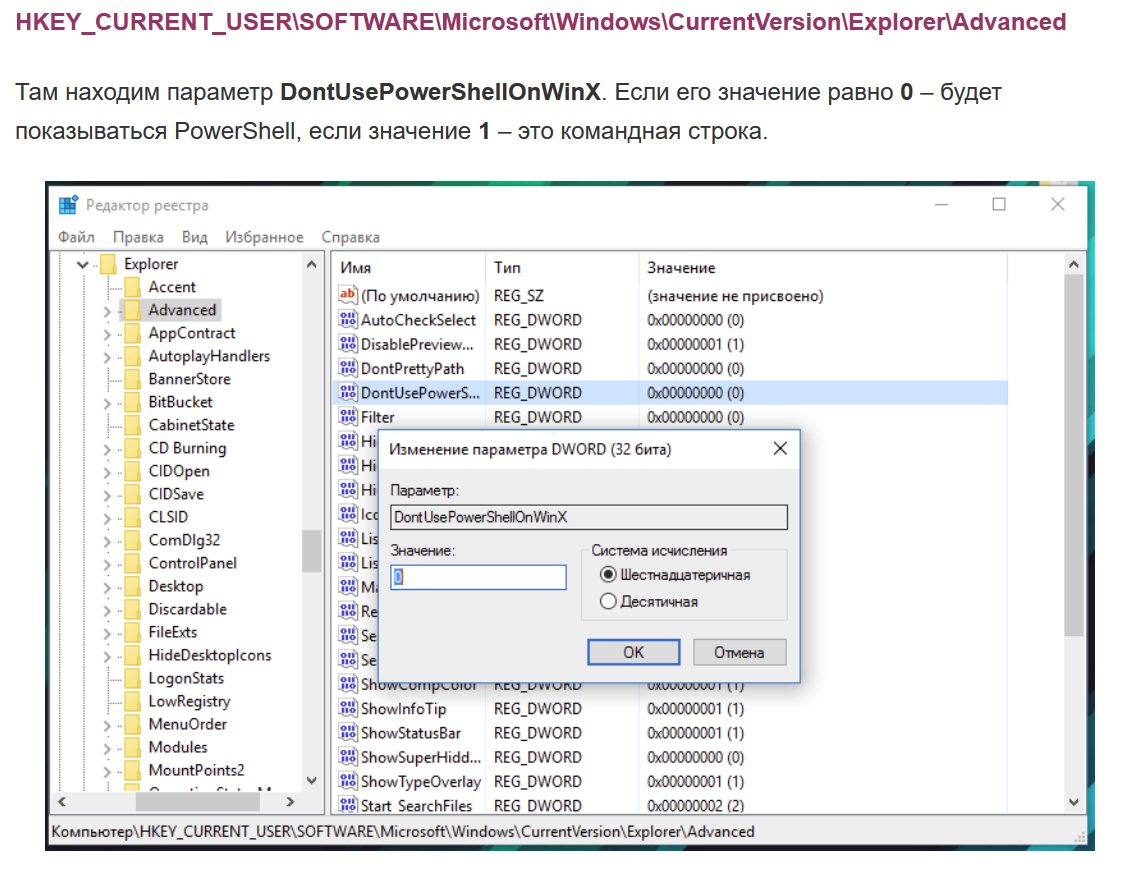Screen dimensions: 1139x886
Task: Select the DisablePreview DWORD icon
Action: pos(348,344)
